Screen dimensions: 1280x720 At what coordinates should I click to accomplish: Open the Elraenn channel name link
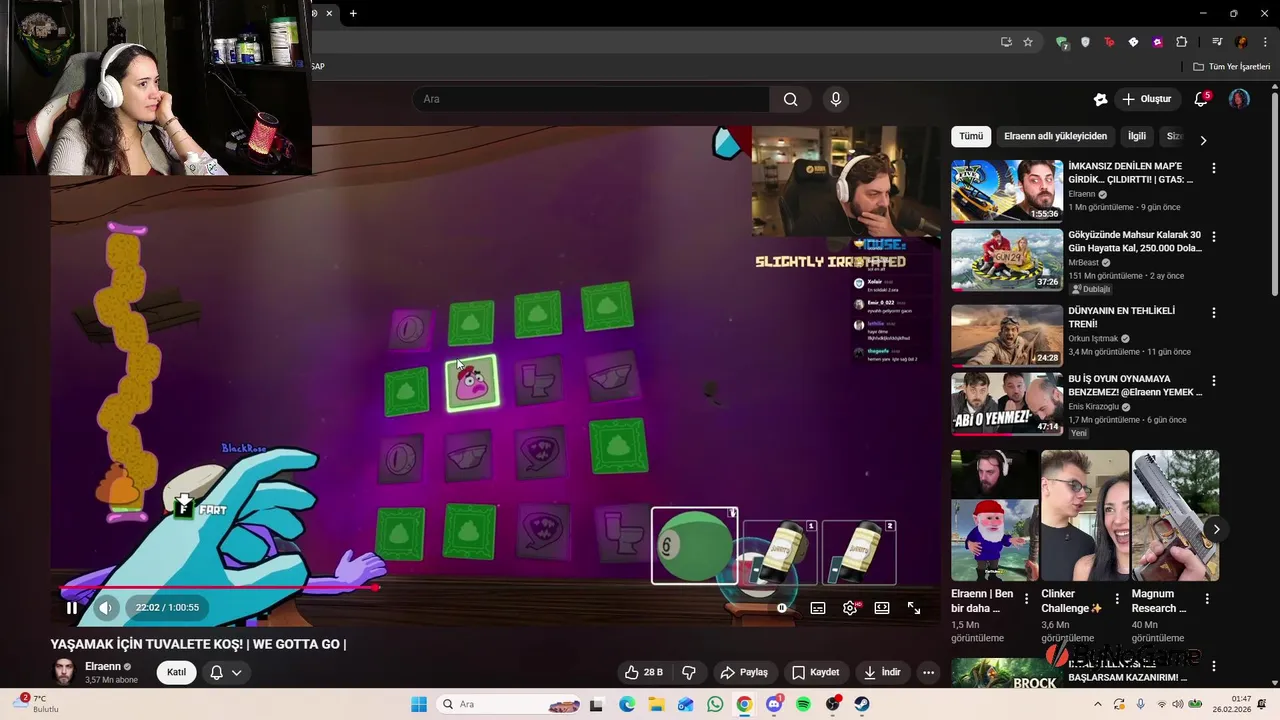point(103,666)
